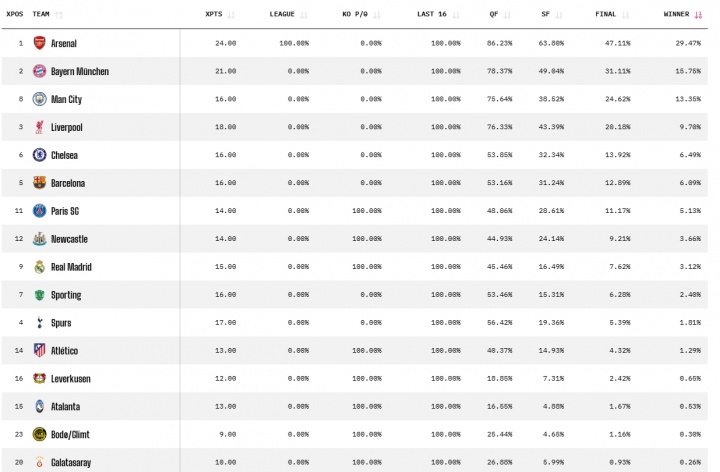Image resolution: width=720 pixels, height=472 pixels.
Task: Click the Liverpool club crest icon
Action: (x=39, y=128)
